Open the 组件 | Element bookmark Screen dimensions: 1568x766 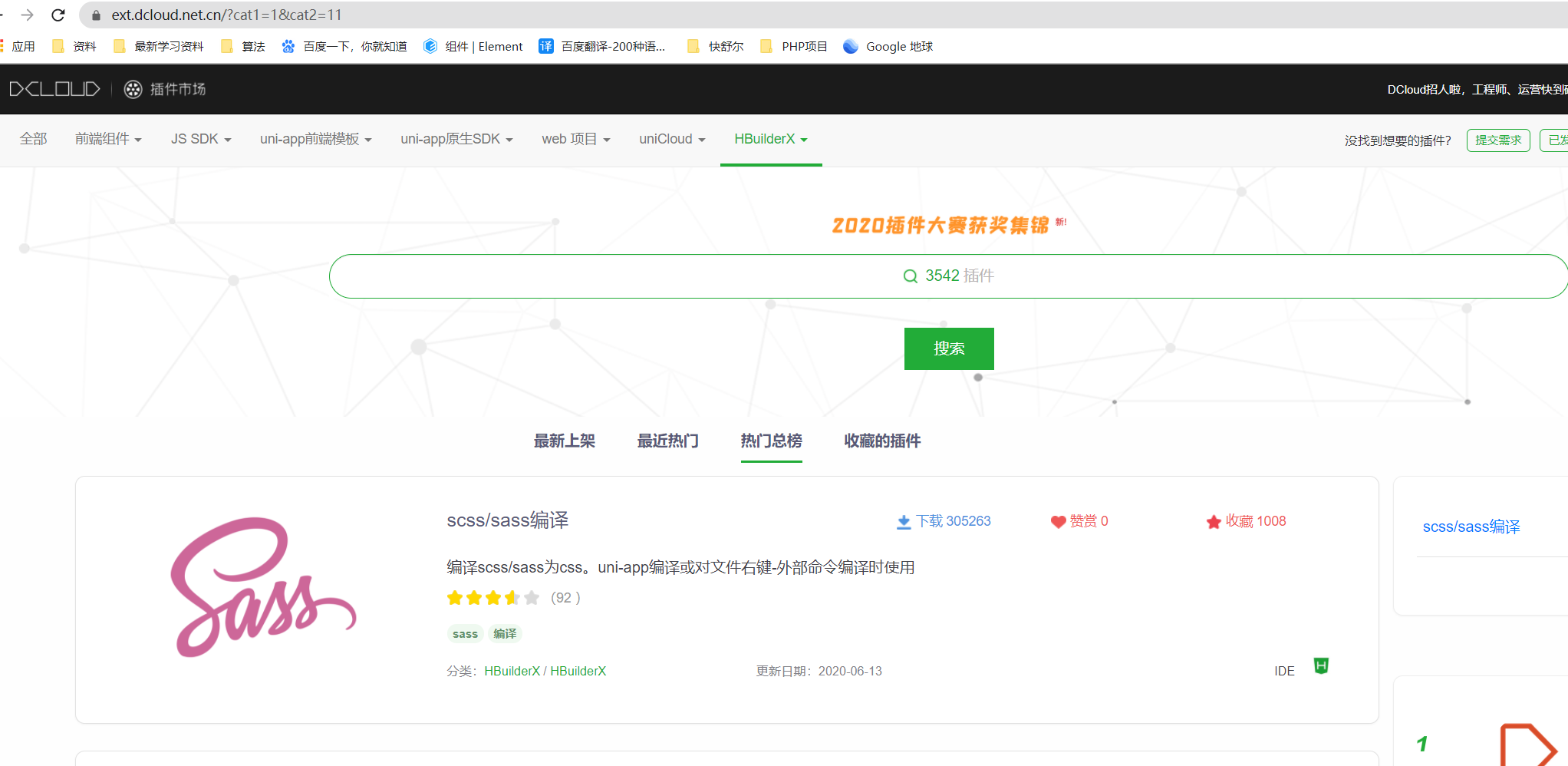pos(473,46)
